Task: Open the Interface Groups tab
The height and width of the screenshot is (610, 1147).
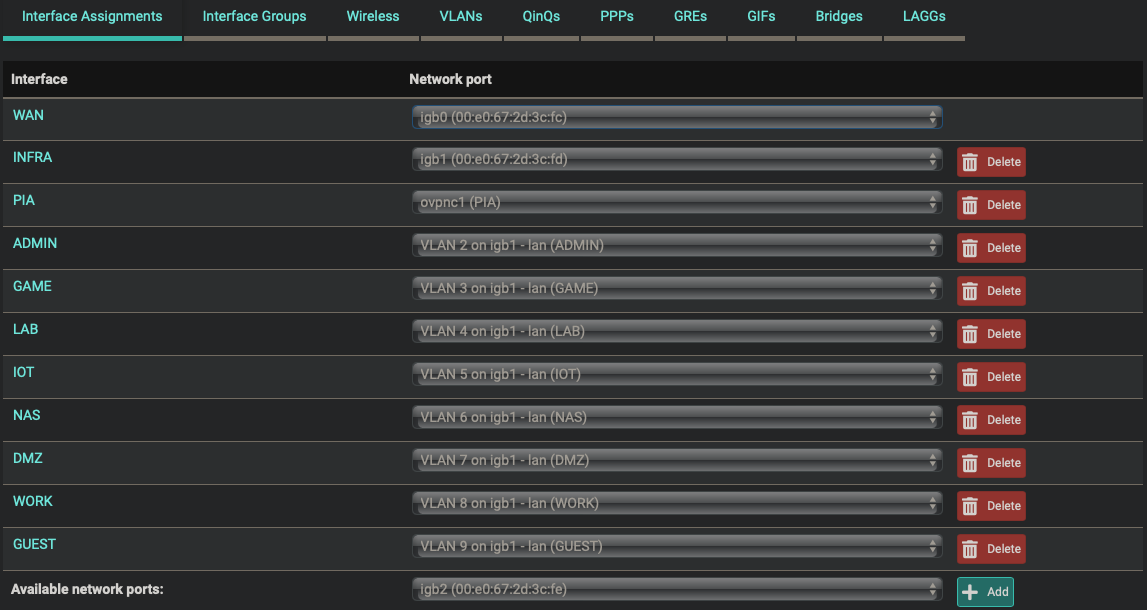Action: (254, 16)
